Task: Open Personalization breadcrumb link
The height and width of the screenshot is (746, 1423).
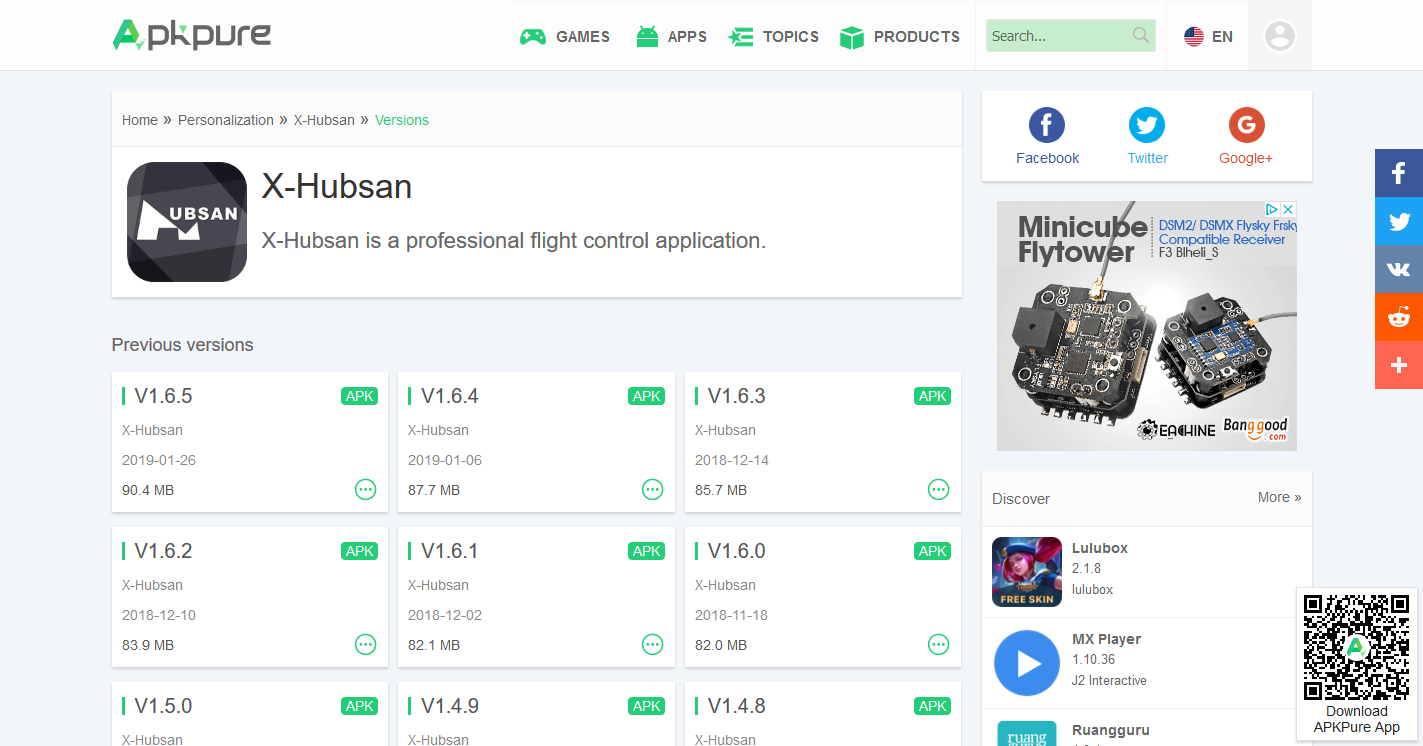Action: 226,120
